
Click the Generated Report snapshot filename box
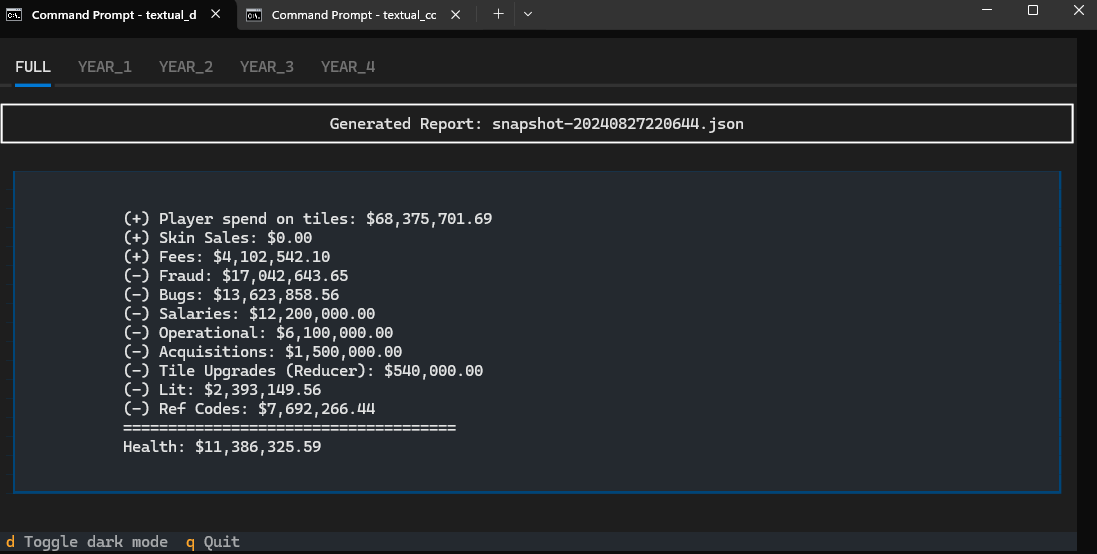tap(537, 124)
